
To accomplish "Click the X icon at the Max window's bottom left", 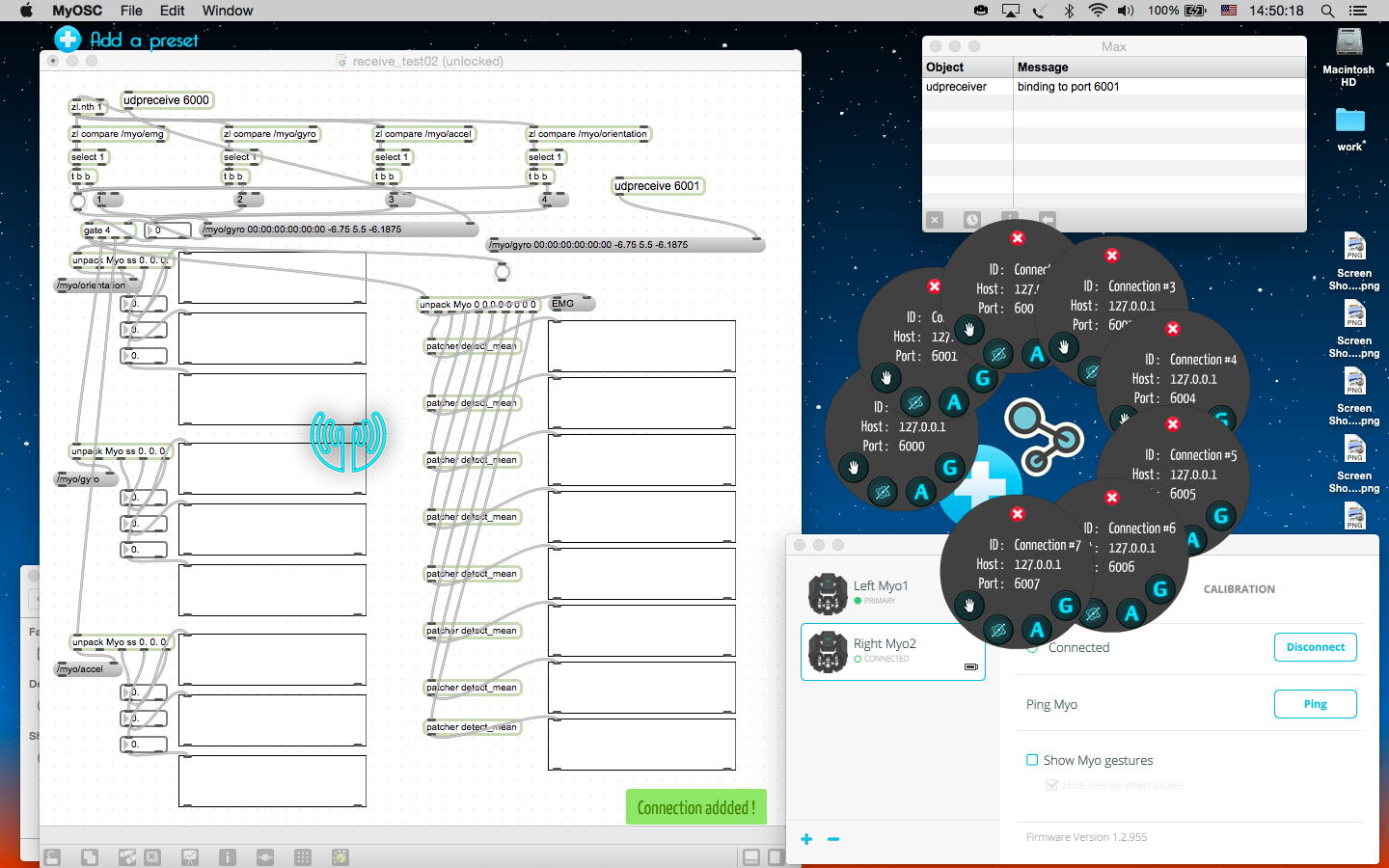I will [934, 220].
